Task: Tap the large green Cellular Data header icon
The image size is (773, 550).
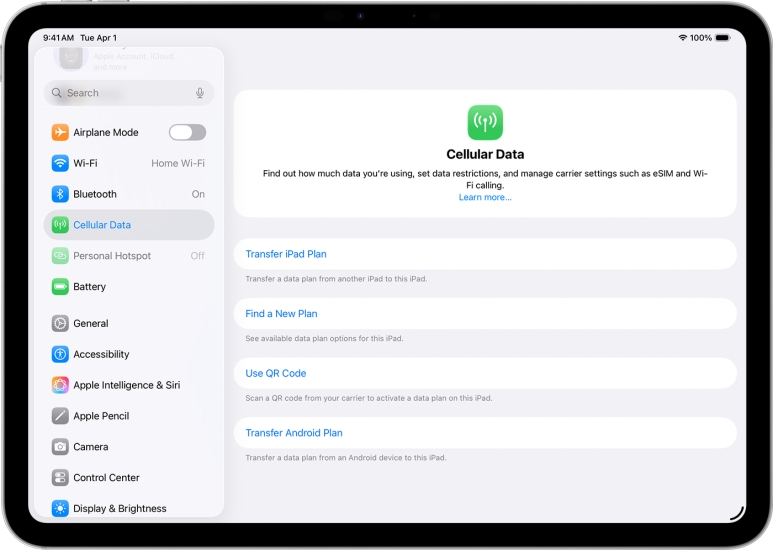Action: tap(485, 122)
